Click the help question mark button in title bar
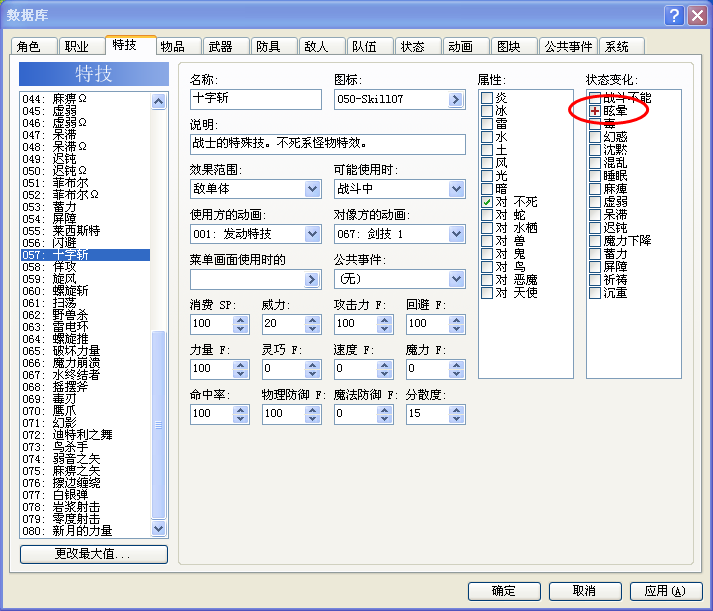 (x=674, y=15)
